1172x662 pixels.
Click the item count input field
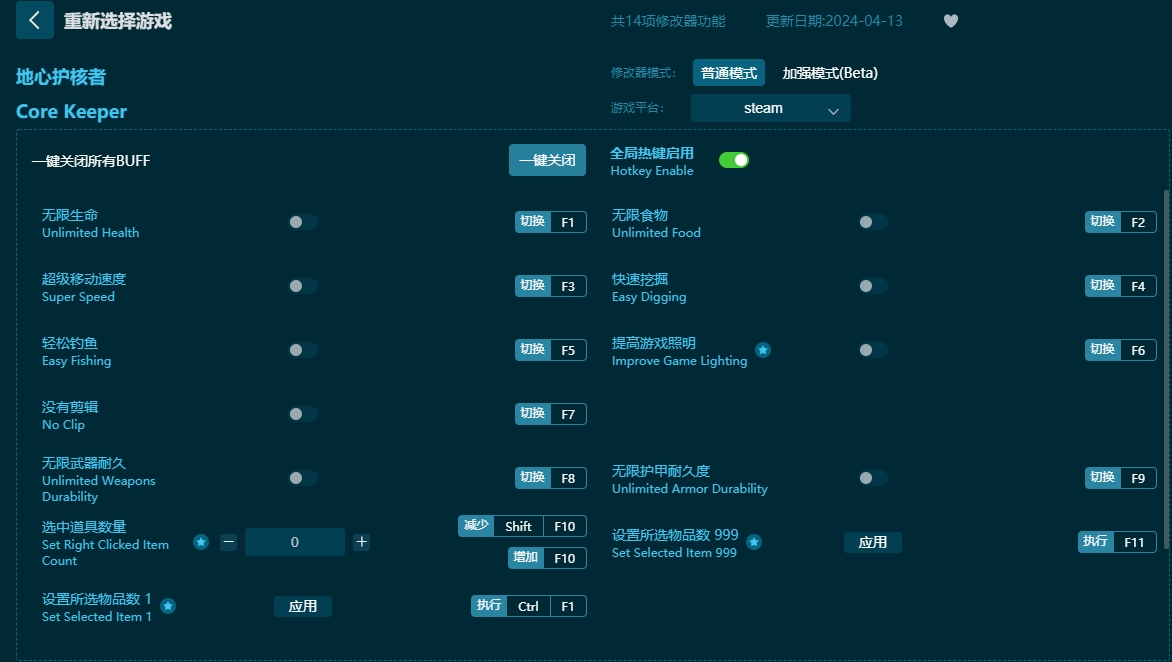click(295, 542)
